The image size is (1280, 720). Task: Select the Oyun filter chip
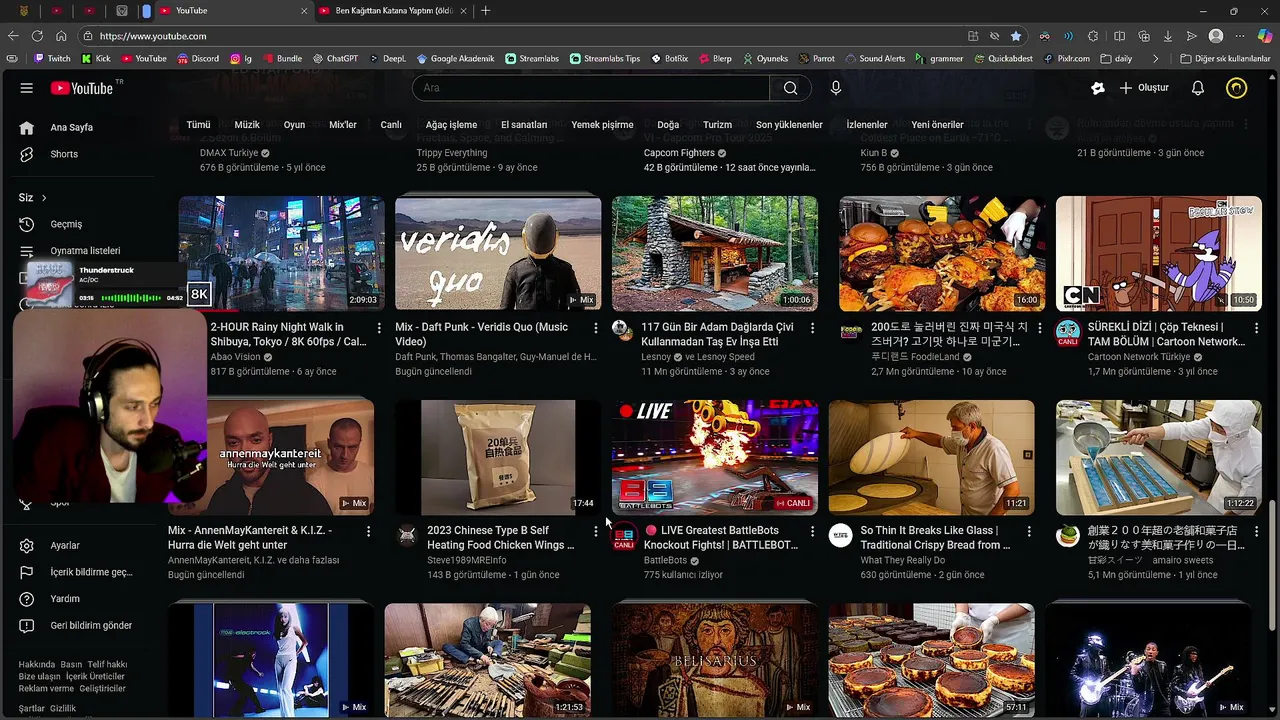[294, 125]
